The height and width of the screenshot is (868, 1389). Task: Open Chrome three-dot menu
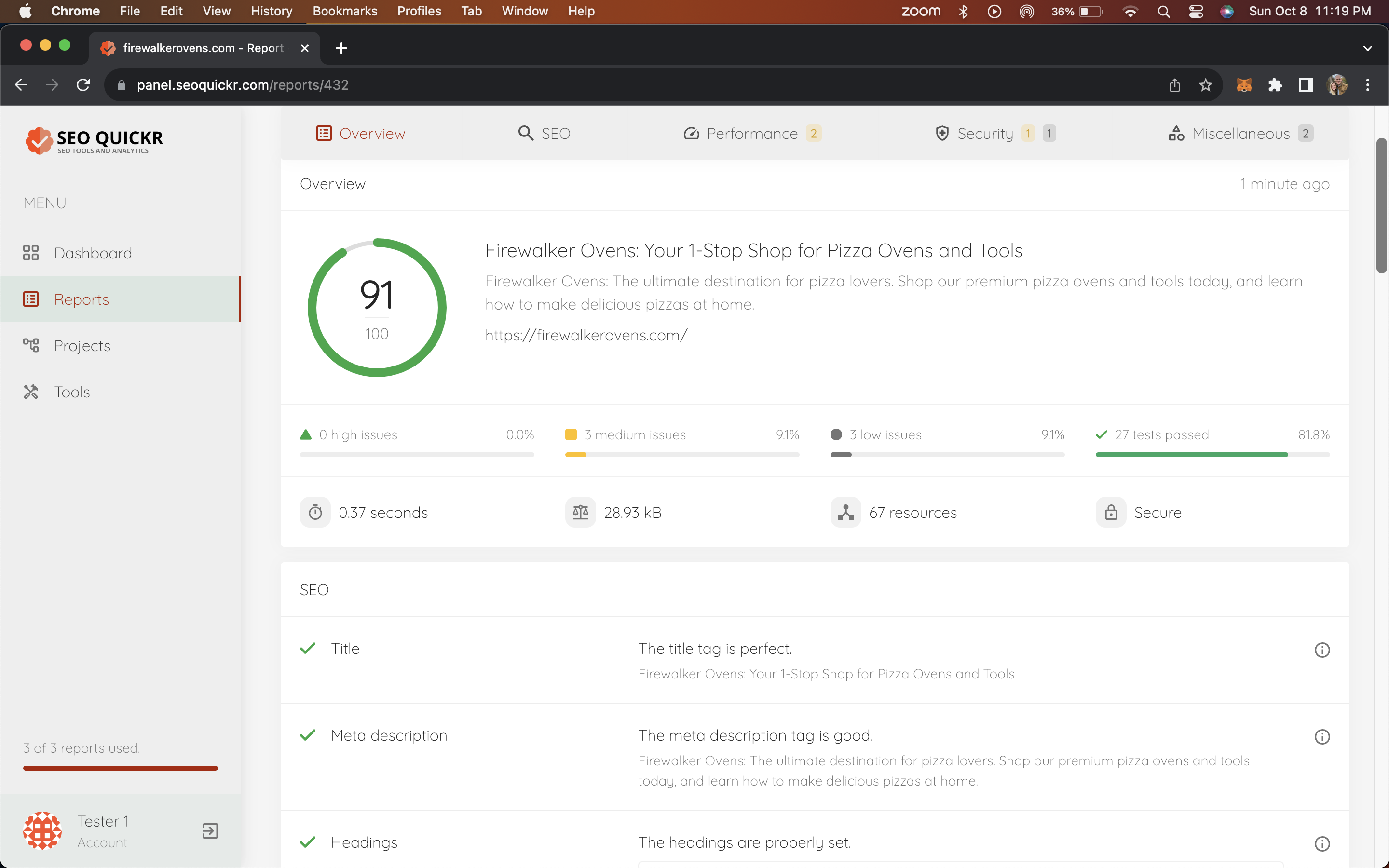click(x=1368, y=85)
